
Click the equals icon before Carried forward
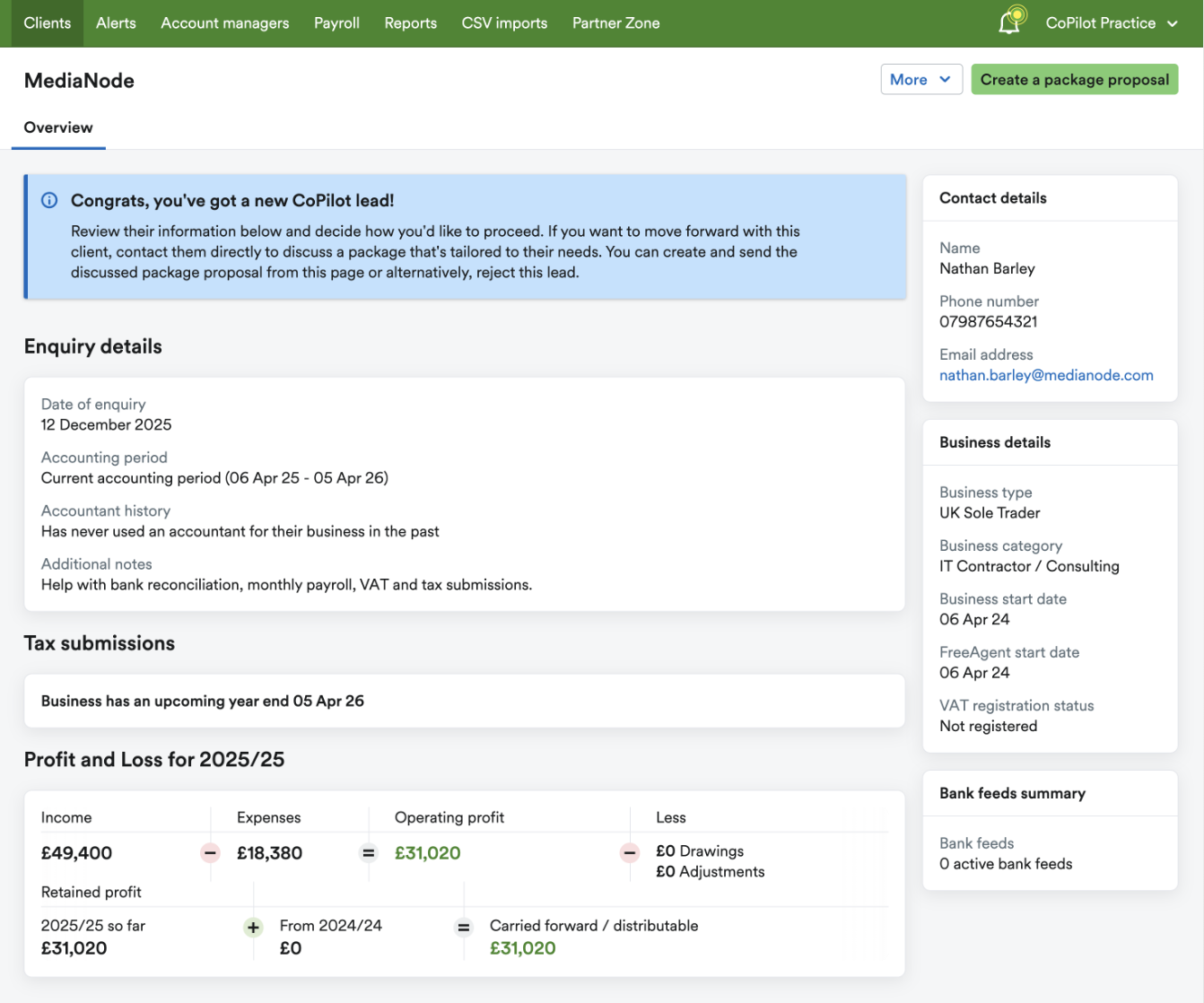tap(464, 928)
